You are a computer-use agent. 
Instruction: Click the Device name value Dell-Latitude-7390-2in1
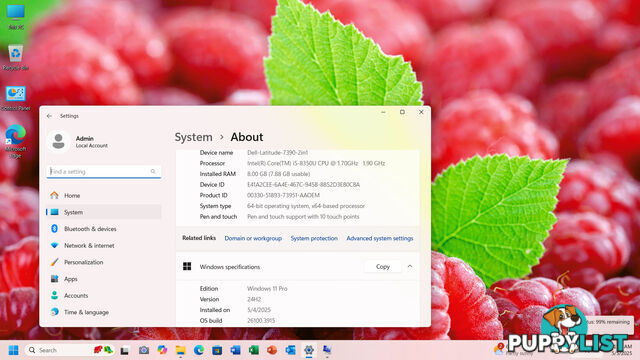coord(278,153)
